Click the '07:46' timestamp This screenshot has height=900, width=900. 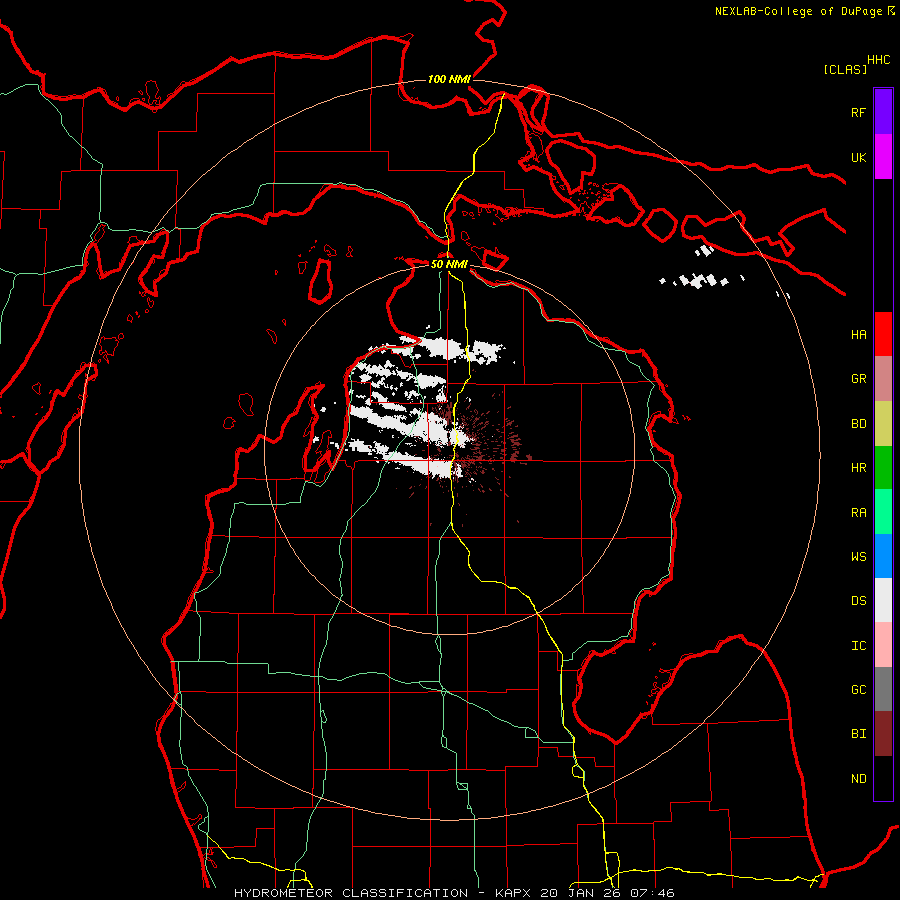tap(652, 893)
